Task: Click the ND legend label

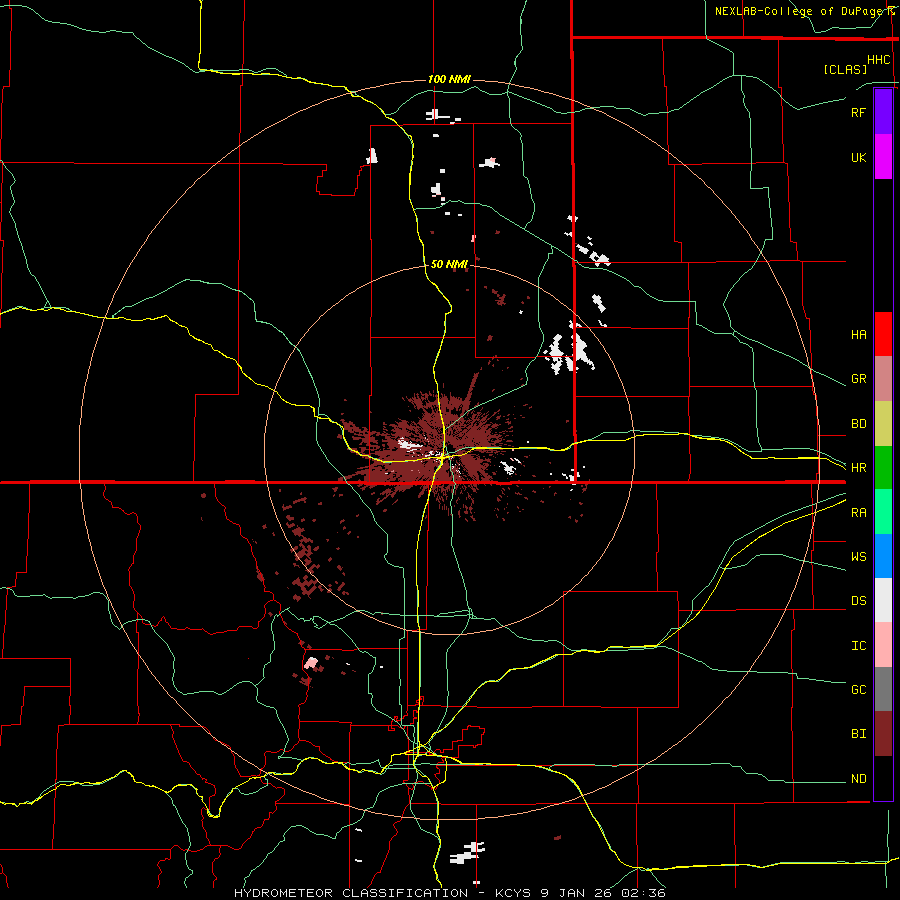Action: pos(858,779)
